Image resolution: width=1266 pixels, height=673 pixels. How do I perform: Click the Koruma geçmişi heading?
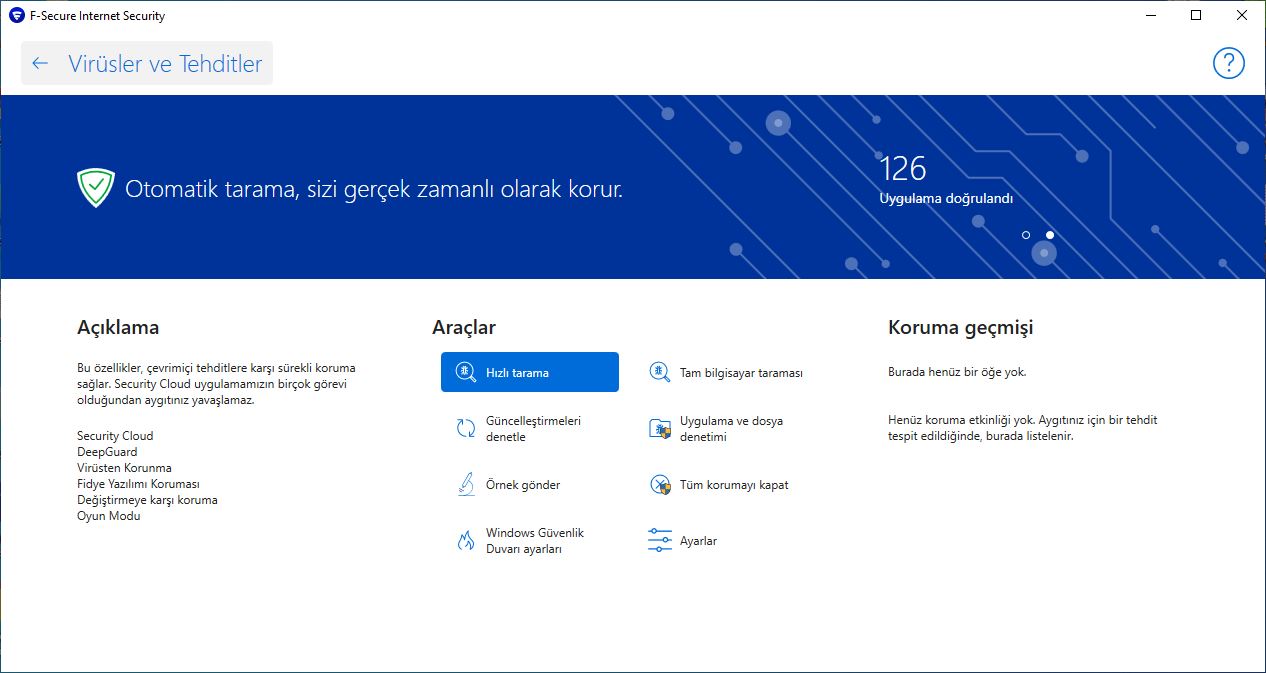pos(961,327)
